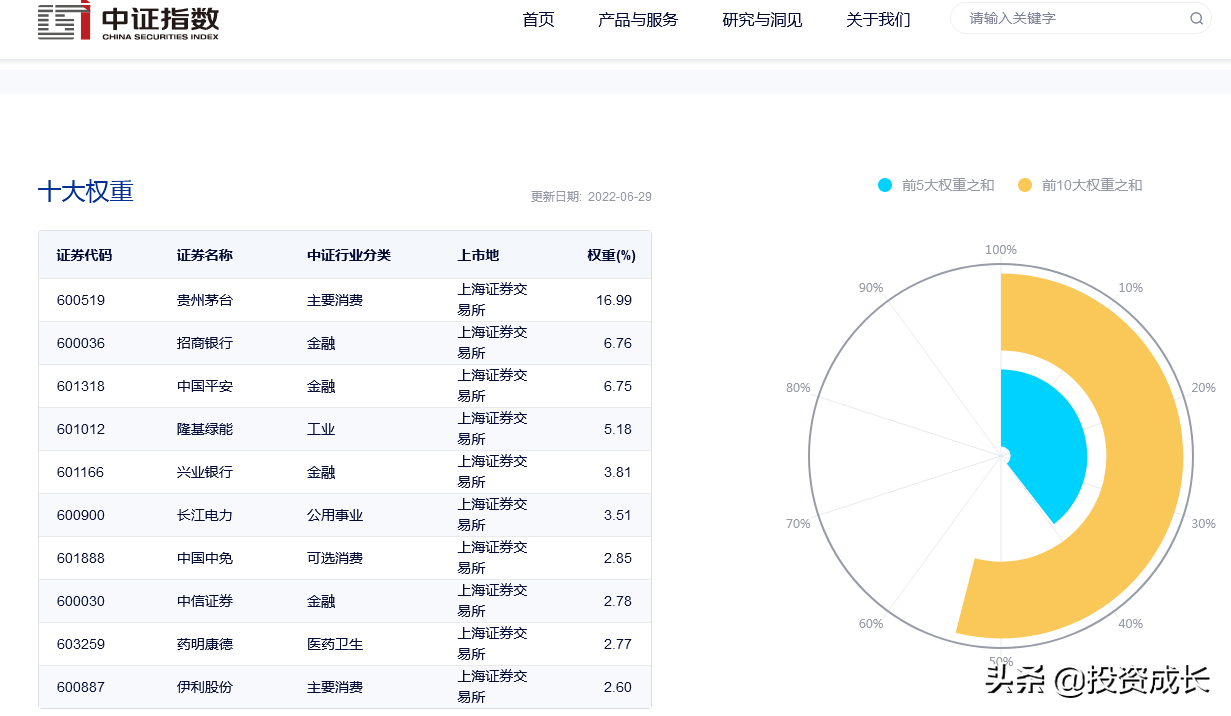The height and width of the screenshot is (716, 1231).
Task: Select stock code 601888
Action: point(81,558)
